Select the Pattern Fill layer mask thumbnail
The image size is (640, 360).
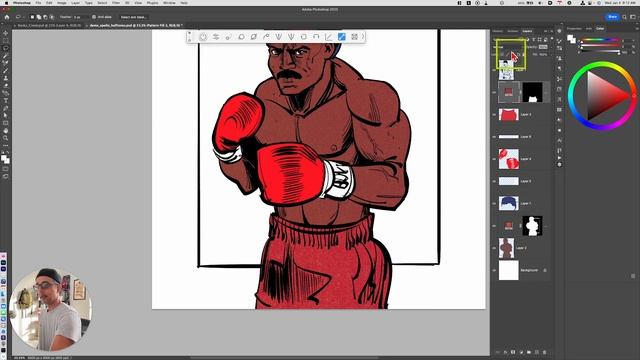533,92
